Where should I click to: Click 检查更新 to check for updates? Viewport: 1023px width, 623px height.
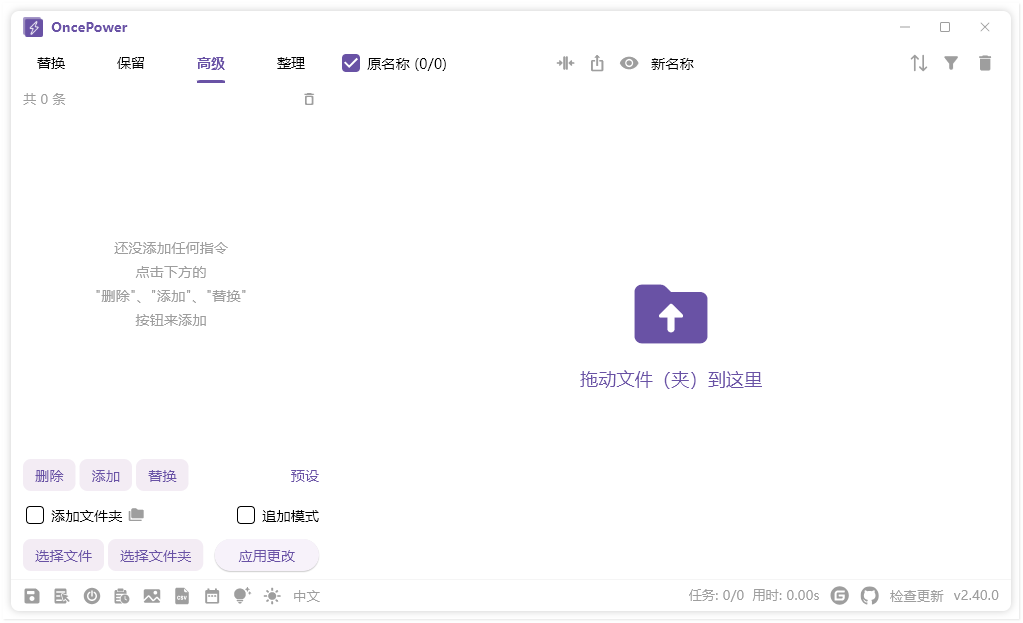pos(916,595)
